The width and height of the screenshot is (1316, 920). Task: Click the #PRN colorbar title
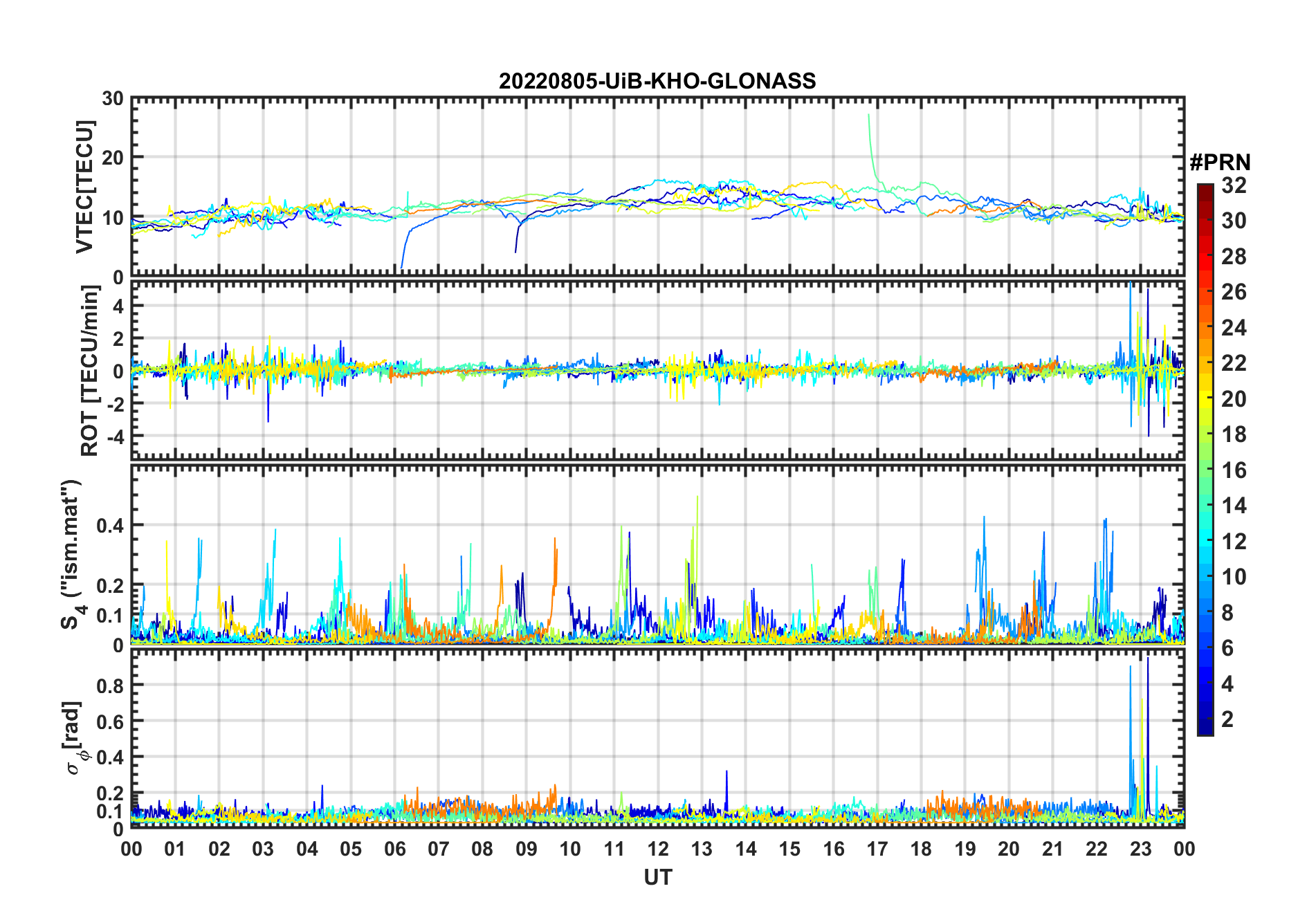pyautogui.click(x=1220, y=163)
